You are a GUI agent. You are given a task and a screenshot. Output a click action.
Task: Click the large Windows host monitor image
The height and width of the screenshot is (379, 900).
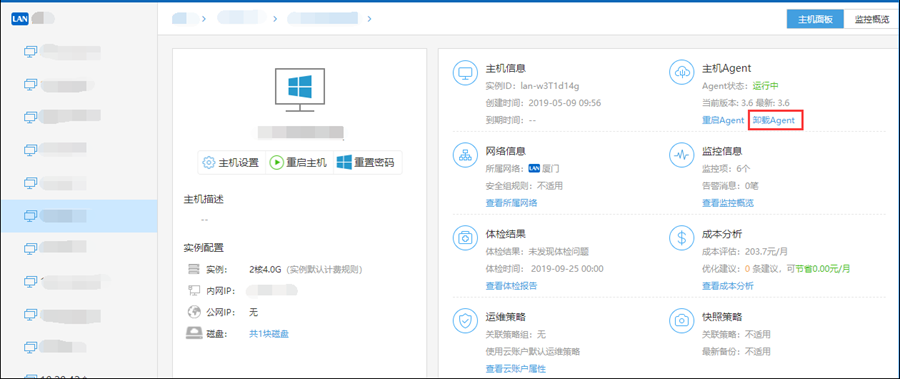coord(300,90)
